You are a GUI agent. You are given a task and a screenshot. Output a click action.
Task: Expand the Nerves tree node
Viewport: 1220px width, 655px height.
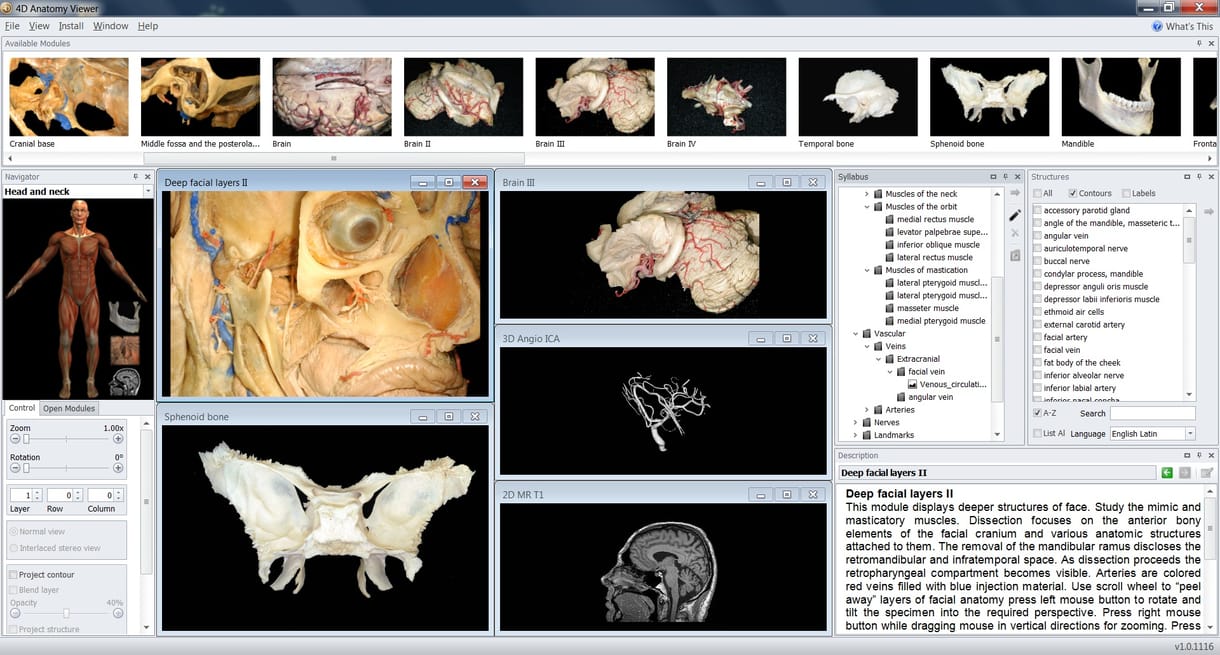[856, 423]
